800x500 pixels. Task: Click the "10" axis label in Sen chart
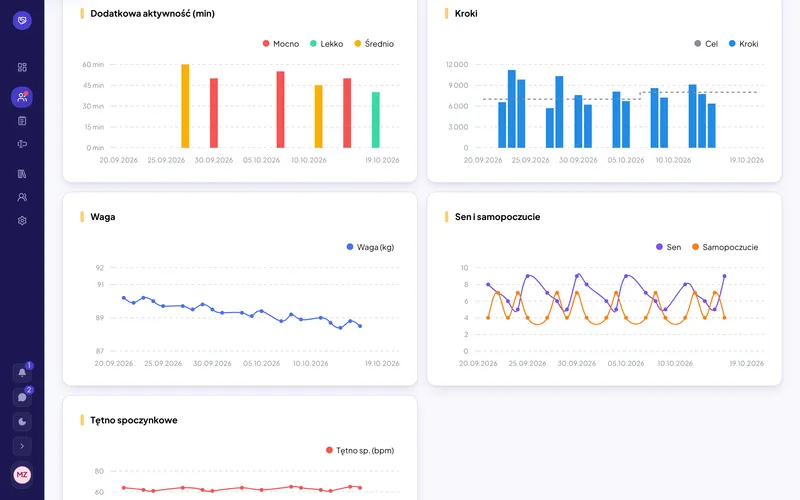click(464, 268)
